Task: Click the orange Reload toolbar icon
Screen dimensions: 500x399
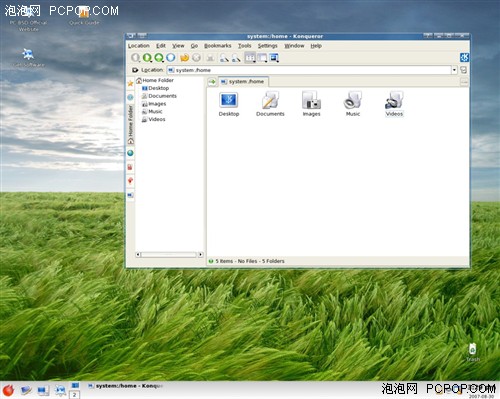Action: click(x=184, y=58)
